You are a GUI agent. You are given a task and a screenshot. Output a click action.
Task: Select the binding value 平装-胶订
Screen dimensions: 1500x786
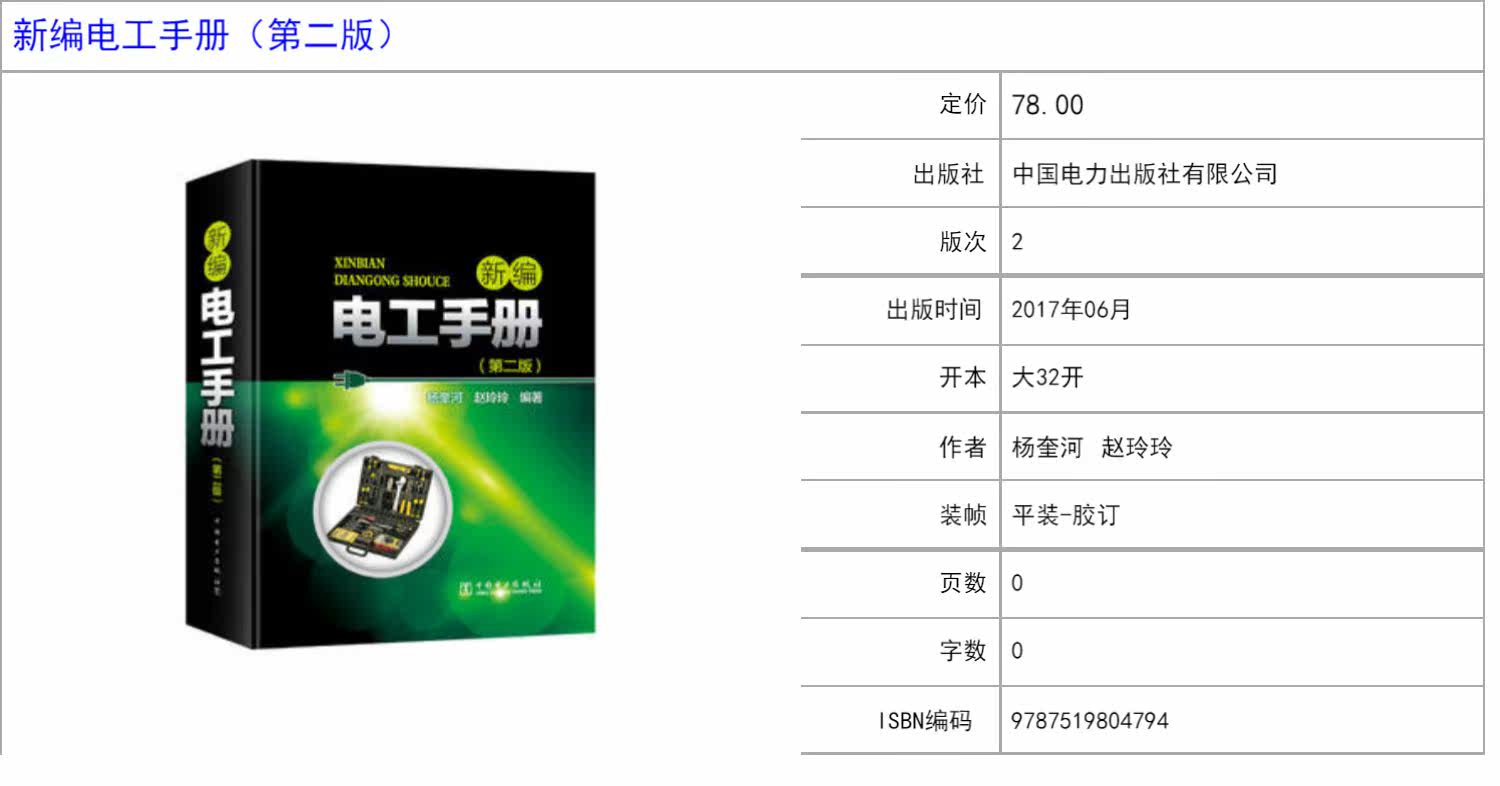(x=1066, y=515)
